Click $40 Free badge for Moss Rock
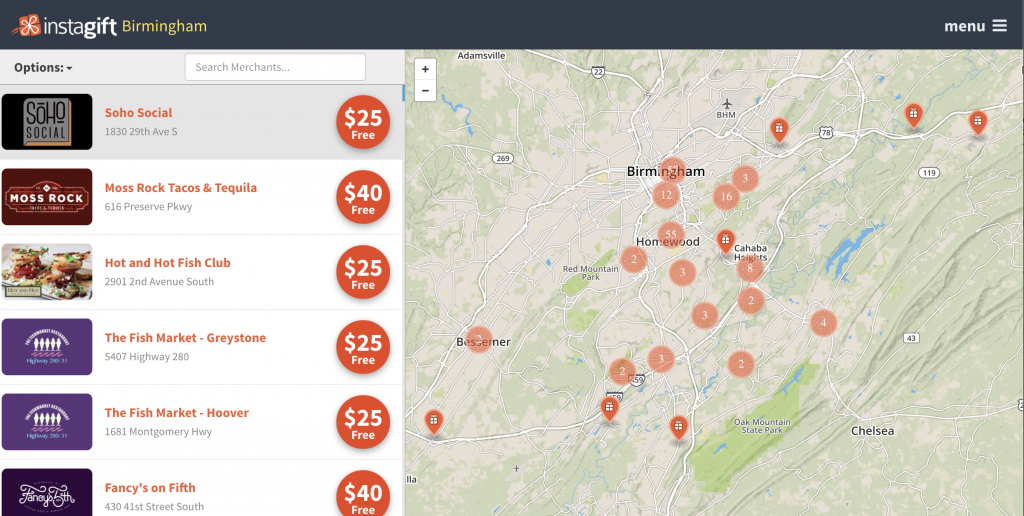The height and width of the screenshot is (516, 1024). click(x=362, y=197)
